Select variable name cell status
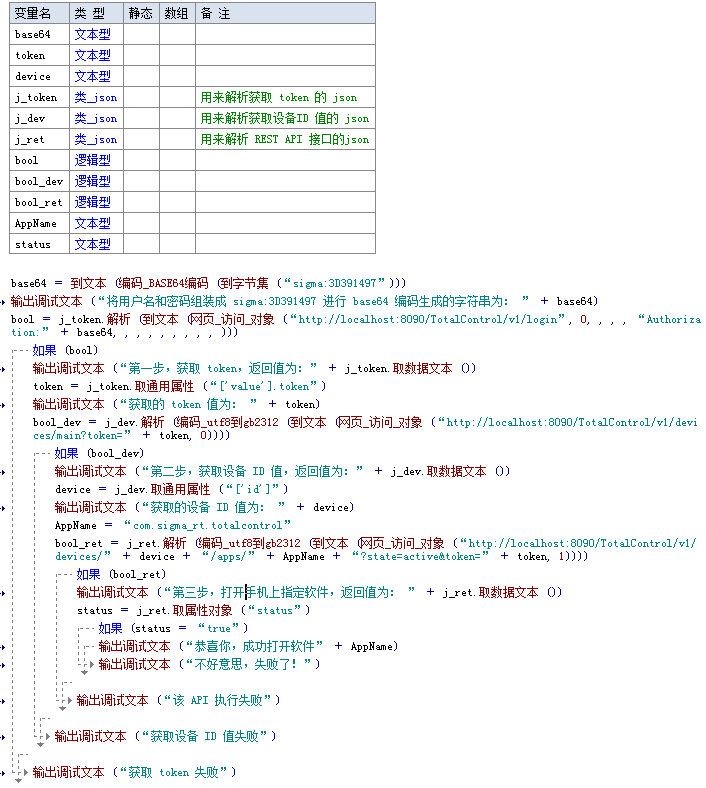Viewport: 706px width, 788px height. [x=39, y=245]
